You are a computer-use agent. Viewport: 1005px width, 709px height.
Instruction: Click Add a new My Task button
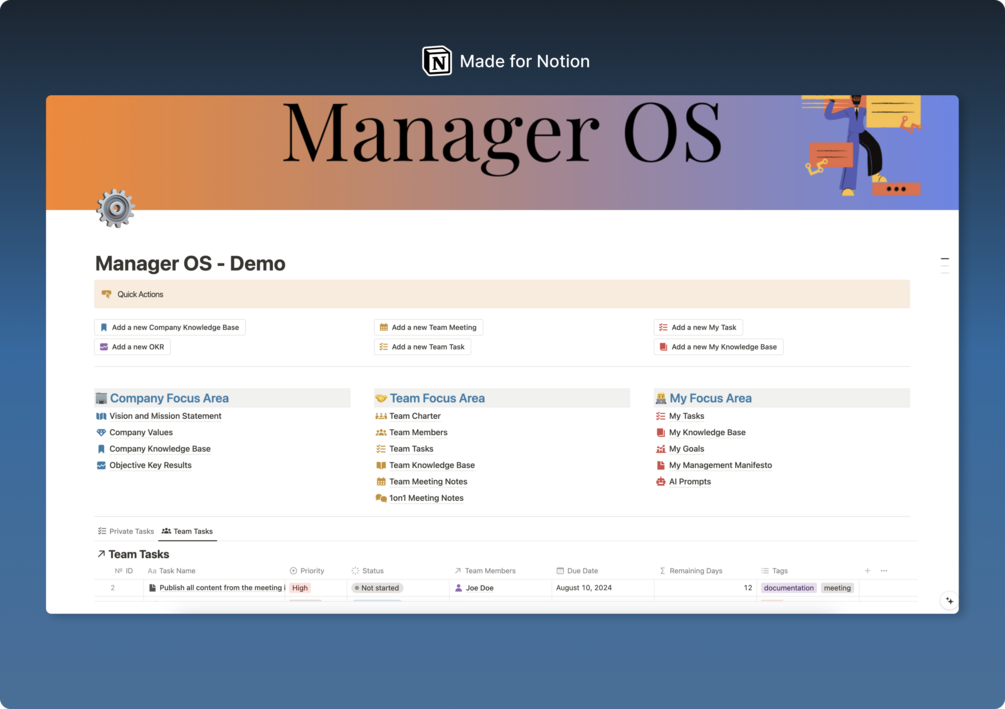pyautogui.click(x=698, y=328)
